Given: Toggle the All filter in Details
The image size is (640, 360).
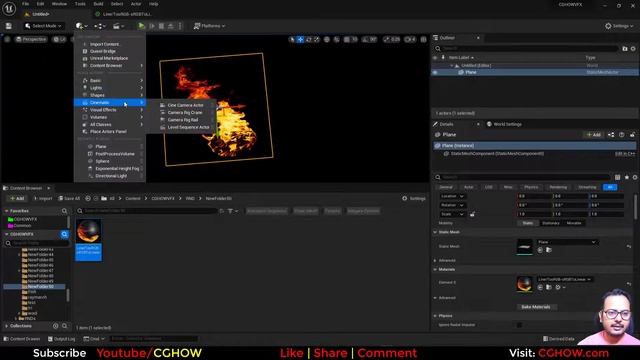Looking at the screenshot, I should coord(610,187).
